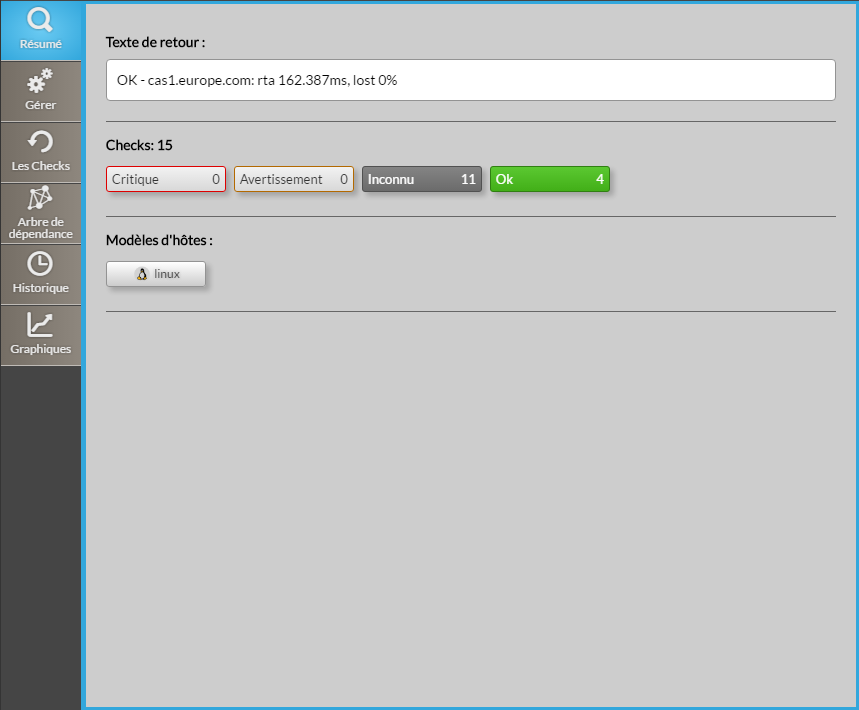The height and width of the screenshot is (710, 859).
Task: Open the Gérer gears section
Action: click(x=41, y=91)
